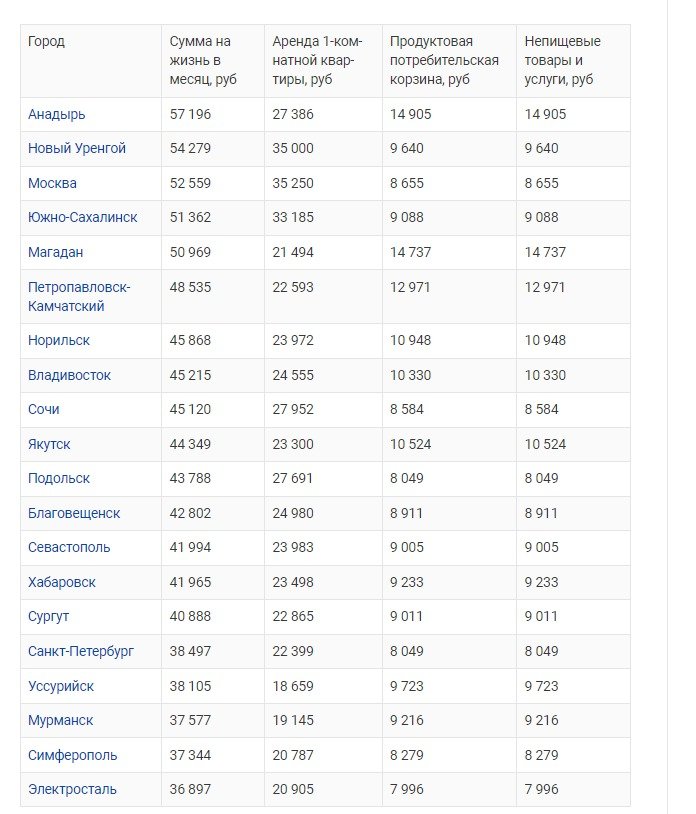Click the Подольск link
Image resolution: width=696 pixels, height=814 pixels.
59,478
